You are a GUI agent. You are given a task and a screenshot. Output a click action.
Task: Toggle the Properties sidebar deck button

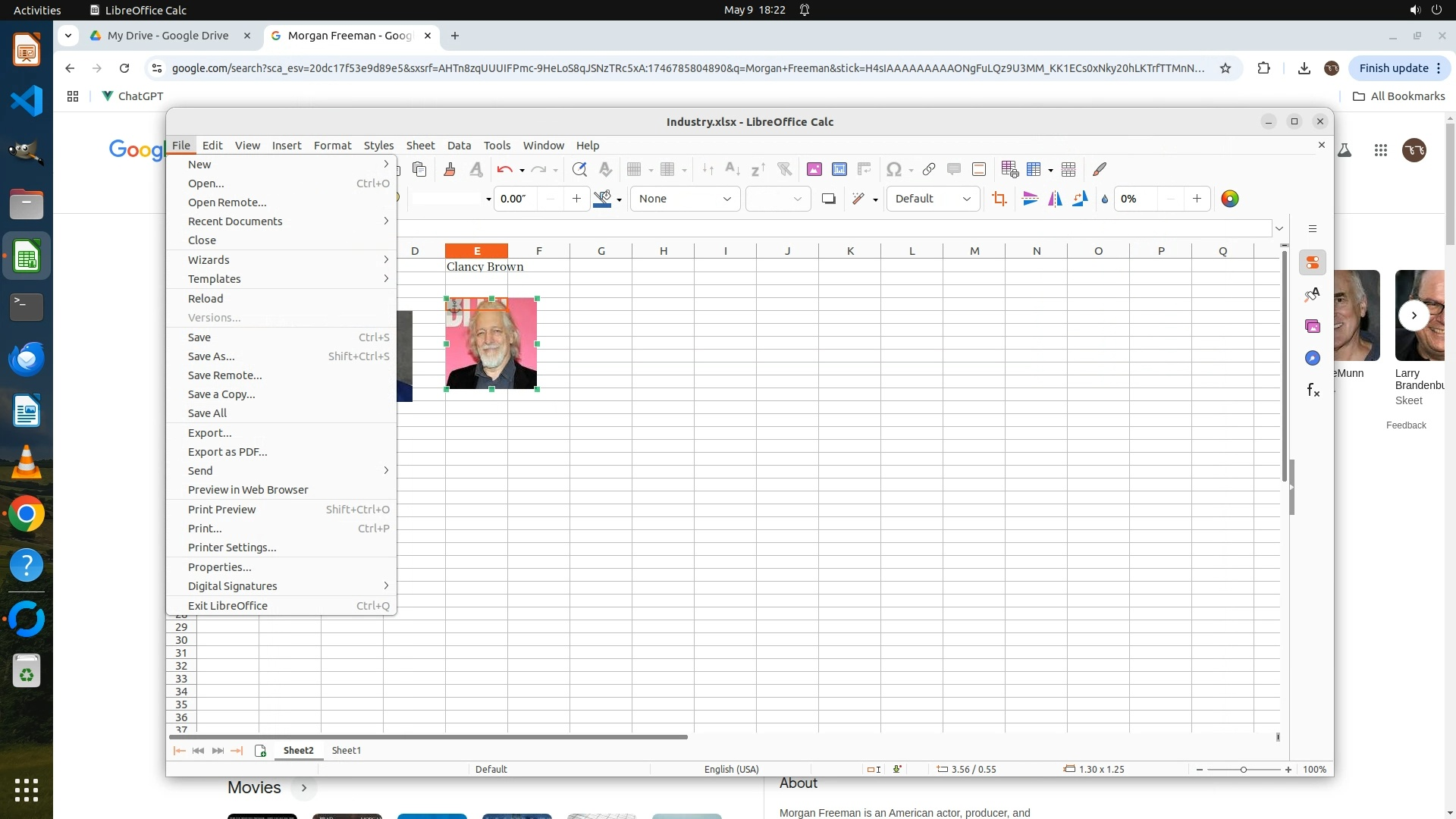(1313, 262)
